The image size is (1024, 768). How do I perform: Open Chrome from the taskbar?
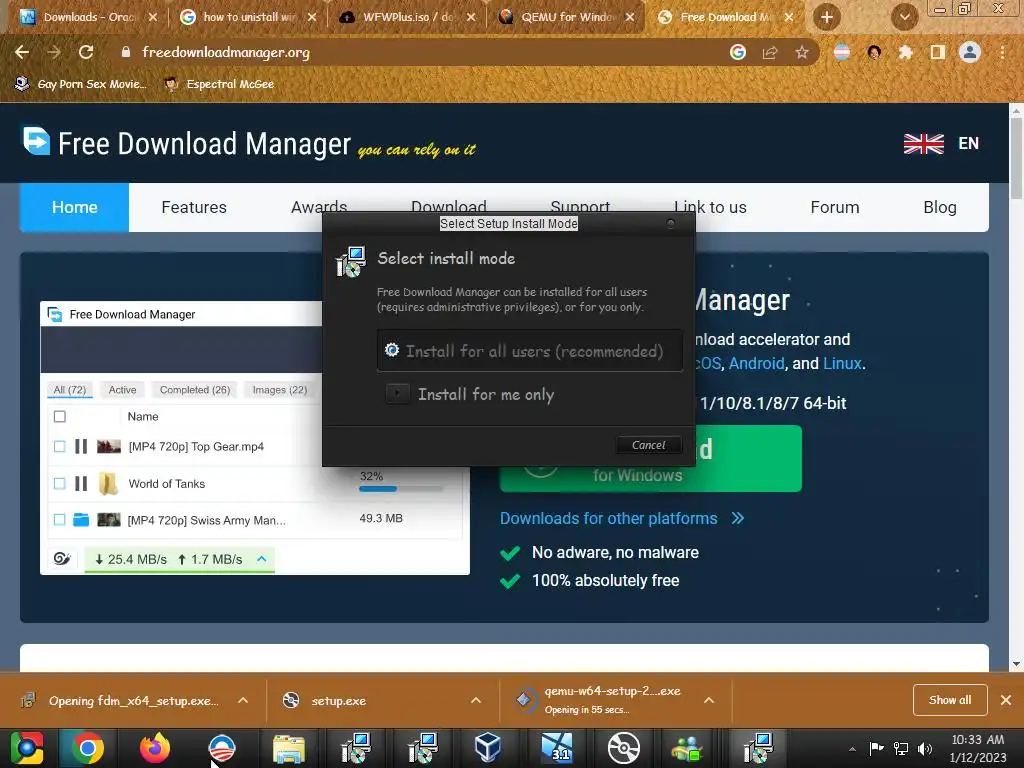point(88,748)
